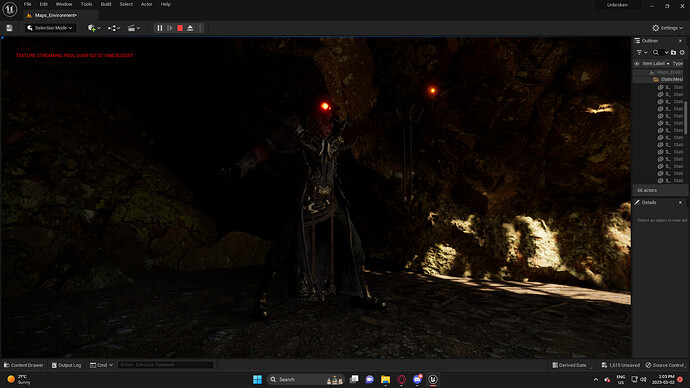Open the Discord taskbar icon

pyautogui.click(x=417, y=380)
